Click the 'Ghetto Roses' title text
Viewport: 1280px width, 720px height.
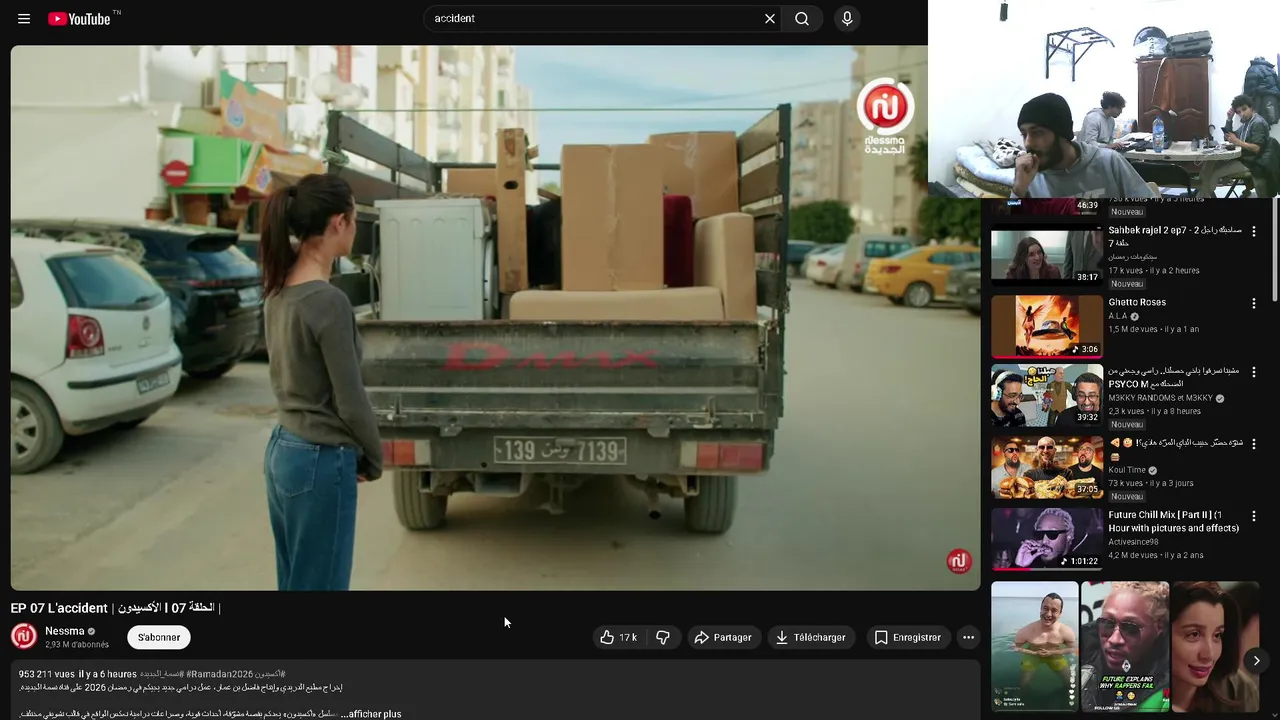coord(1137,302)
